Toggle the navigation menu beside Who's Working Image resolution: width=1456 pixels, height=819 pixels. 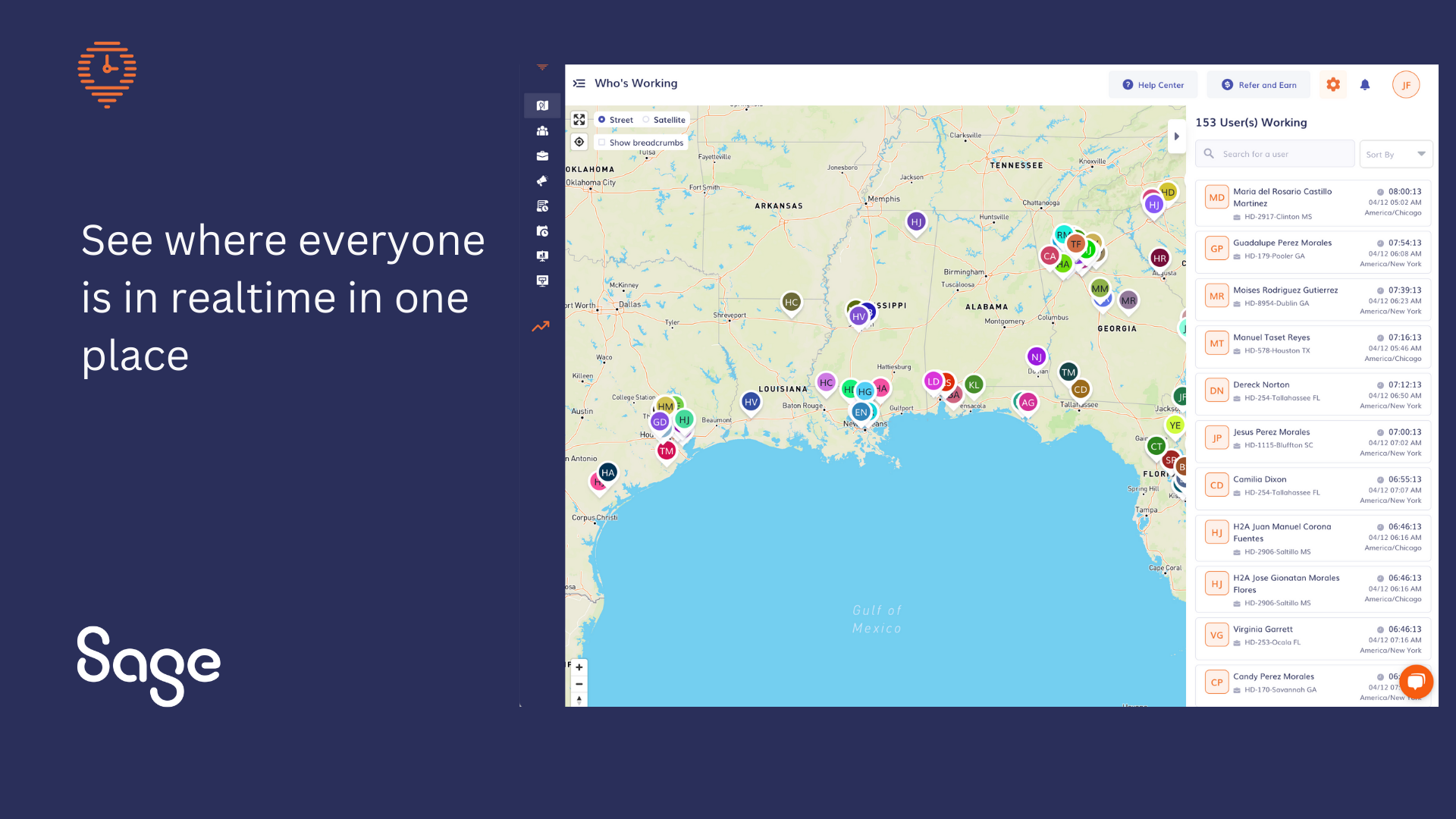point(579,83)
